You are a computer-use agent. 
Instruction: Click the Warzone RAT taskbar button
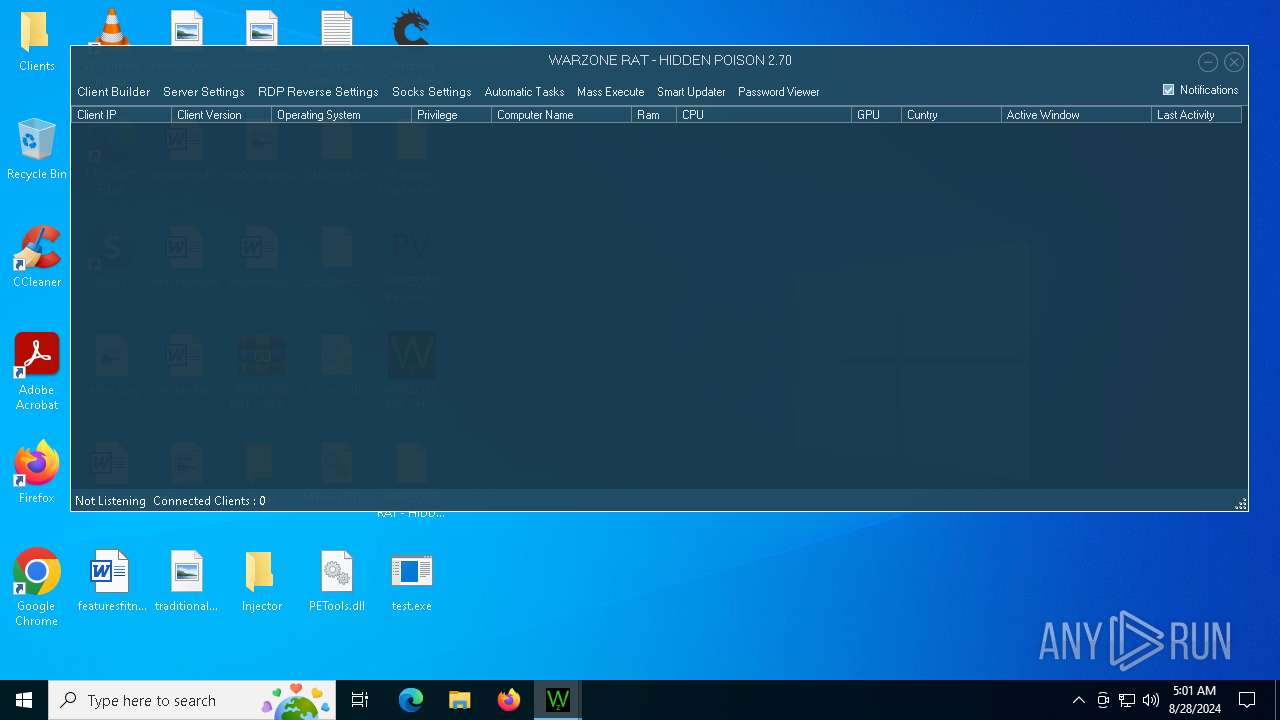[558, 700]
